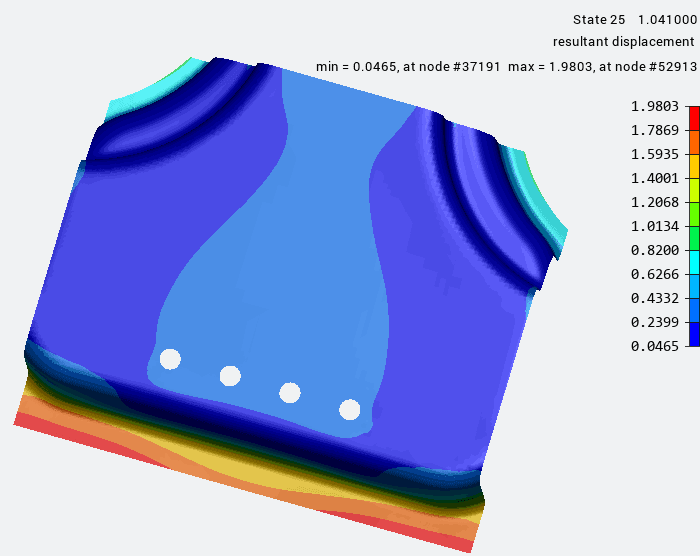Click legend scale value 0.2399
Image resolution: width=700 pixels, height=556 pixels.
click(654, 322)
